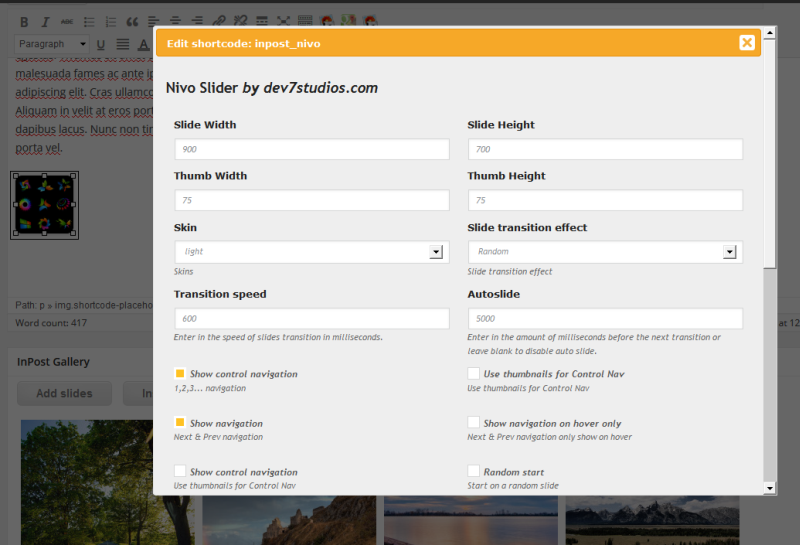This screenshot has height=545, width=800.
Task: Insert a blockquote
Action: (132, 22)
